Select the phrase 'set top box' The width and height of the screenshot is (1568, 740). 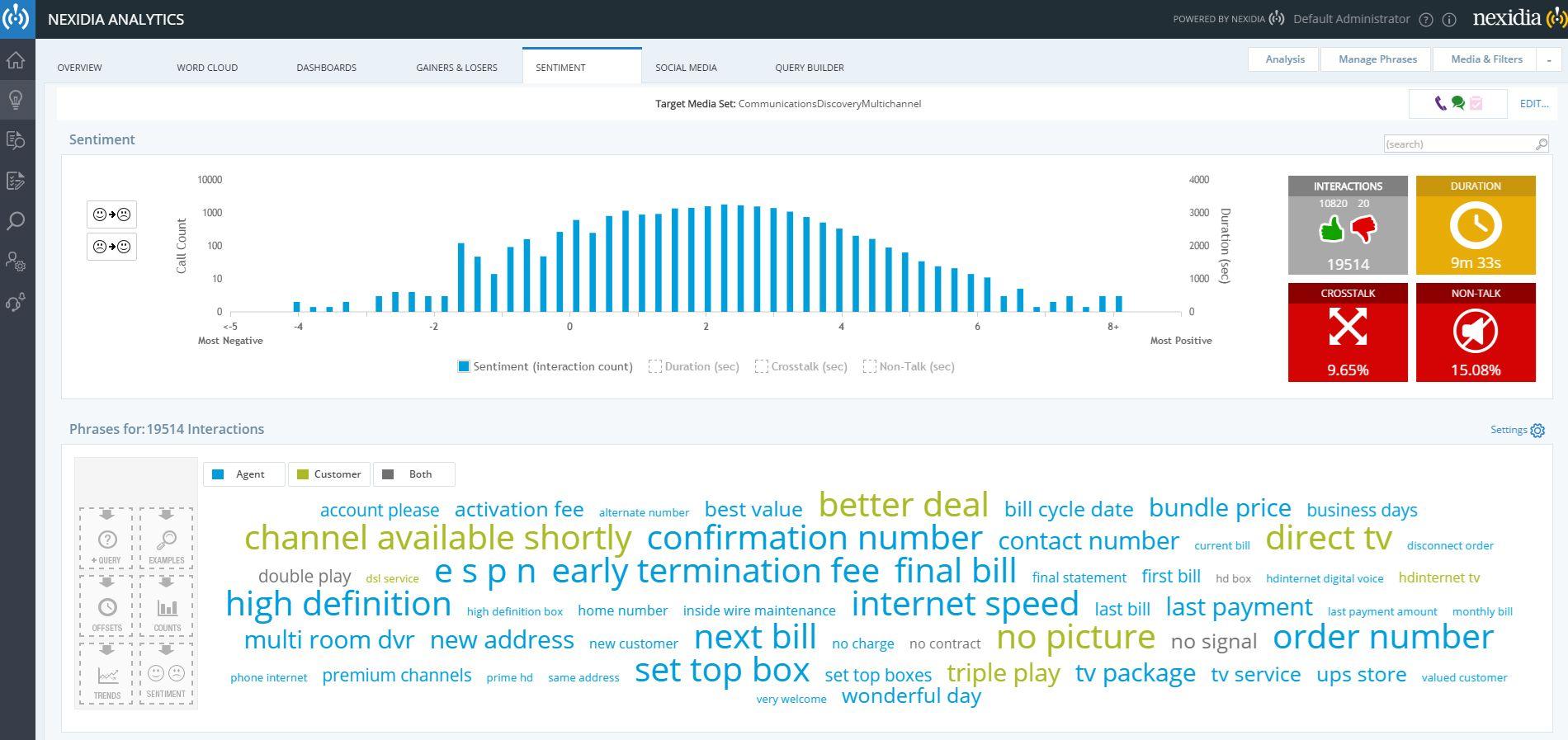(x=722, y=670)
